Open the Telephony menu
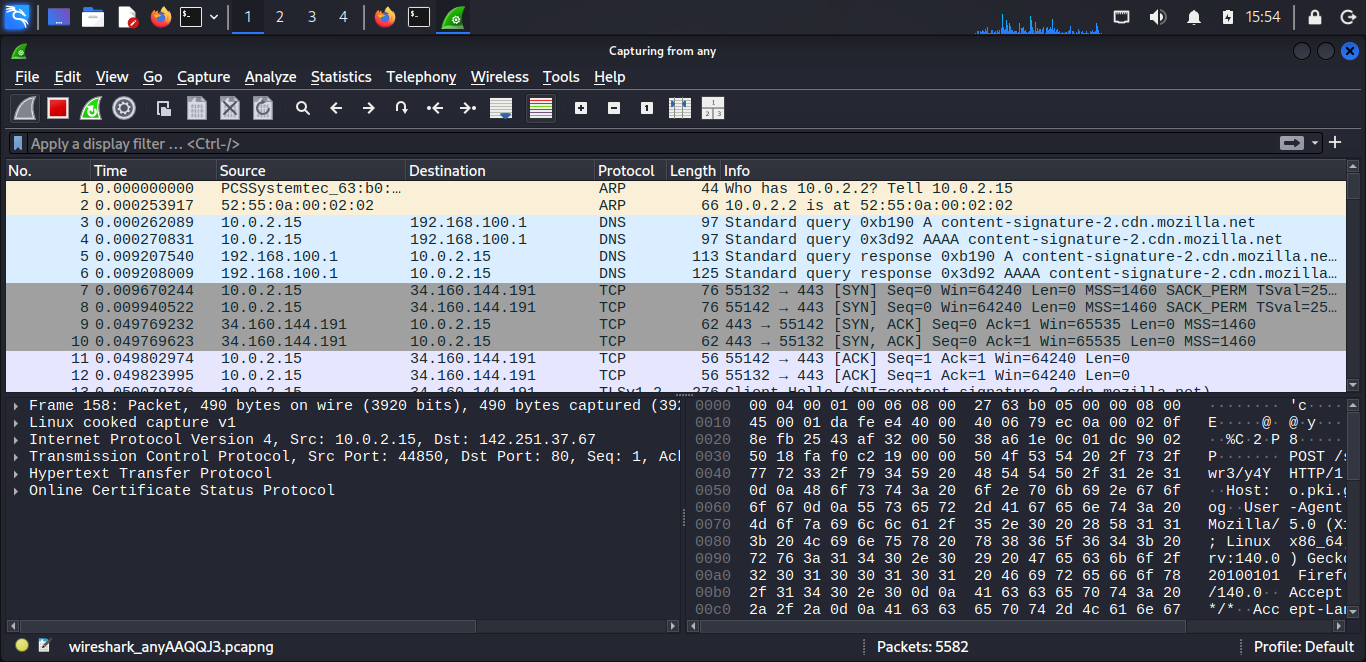The image size is (1366, 662). (x=421, y=77)
